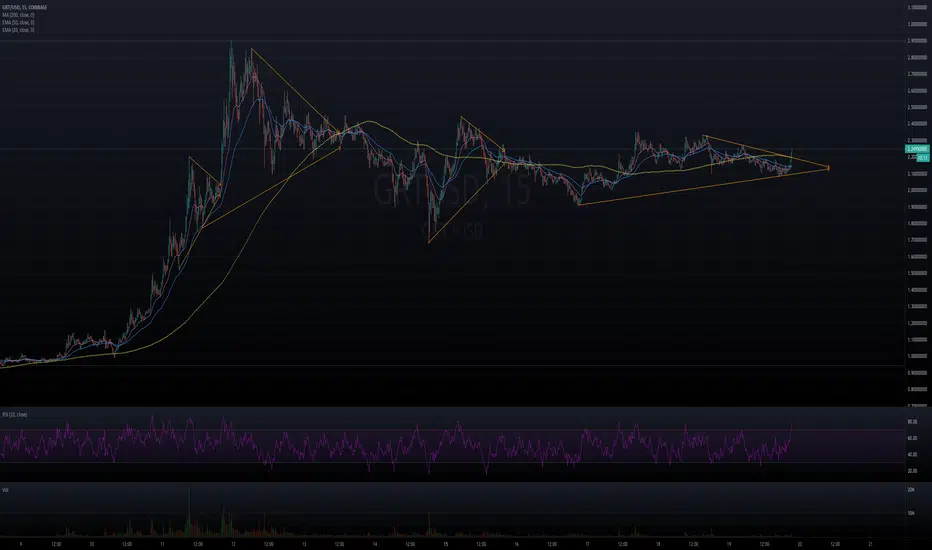Click the date label 14 on the time axis

pyautogui.click(x=374, y=544)
